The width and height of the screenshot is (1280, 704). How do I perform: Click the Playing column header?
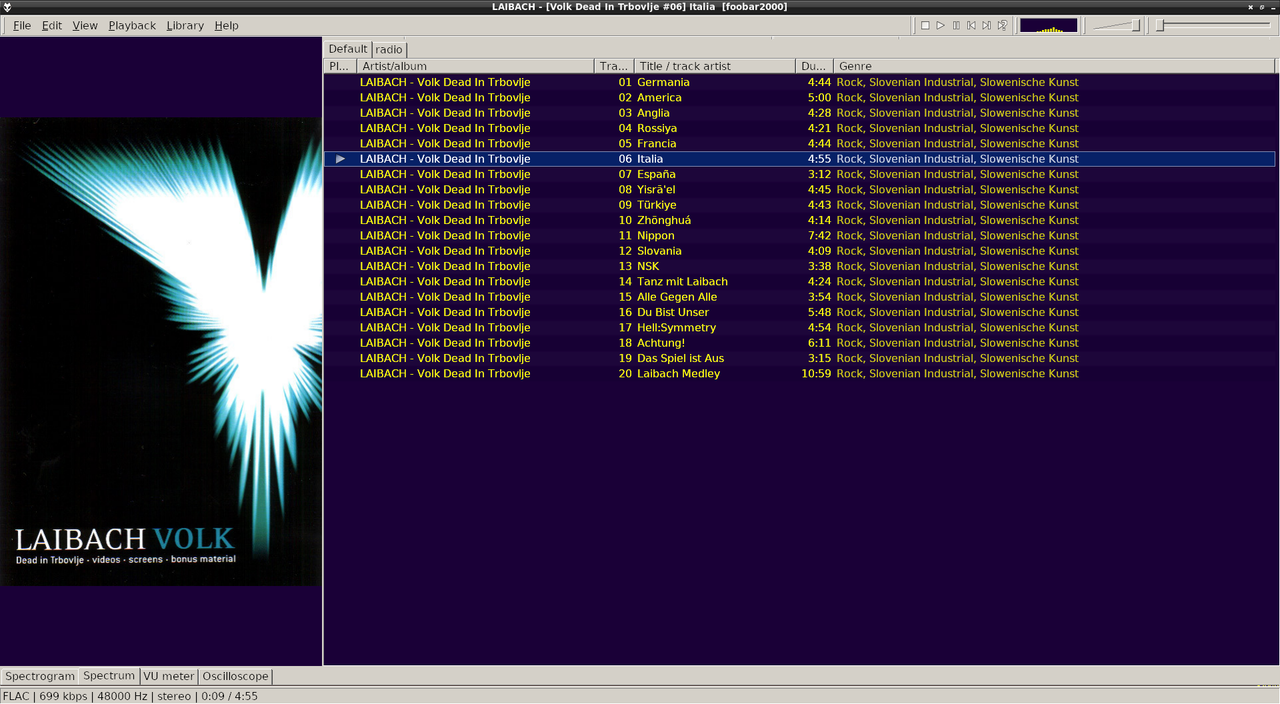point(341,66)
